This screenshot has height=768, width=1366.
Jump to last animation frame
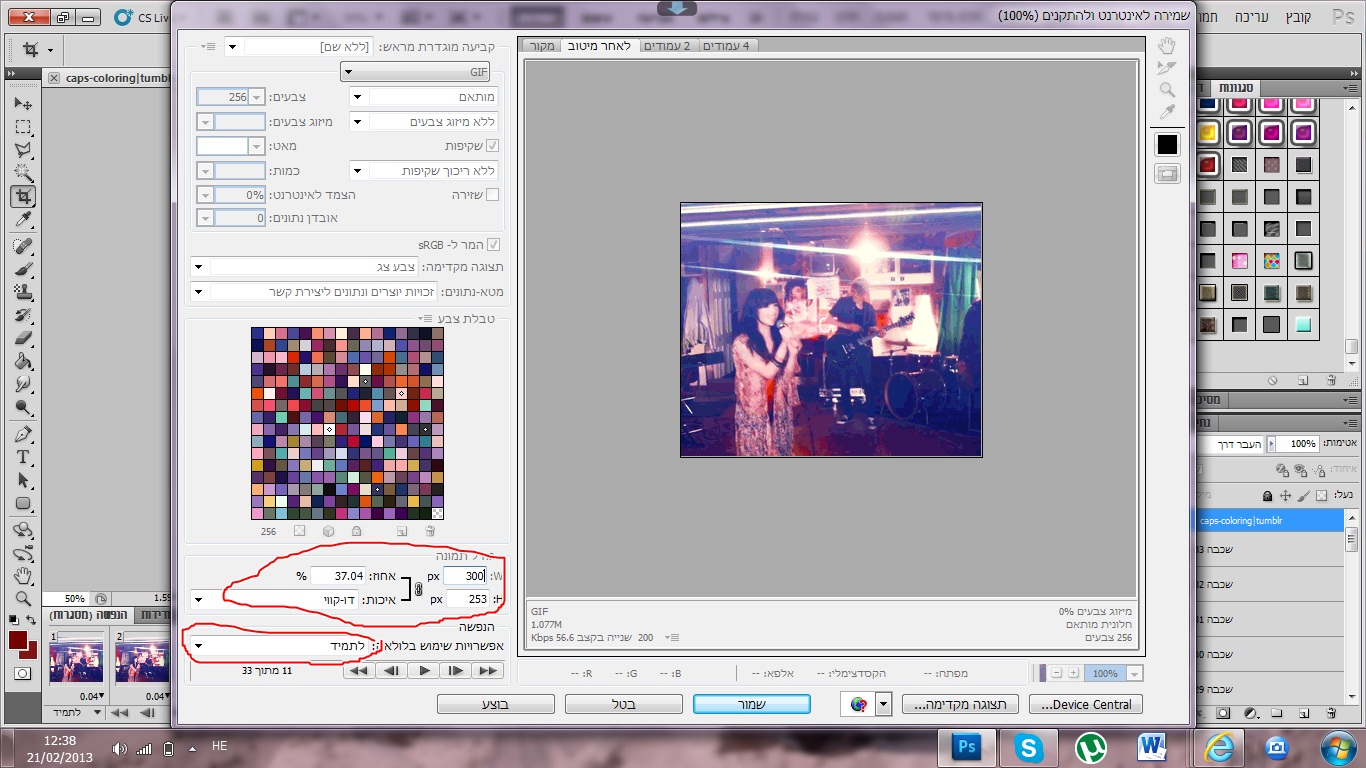[x=487, y=671]
